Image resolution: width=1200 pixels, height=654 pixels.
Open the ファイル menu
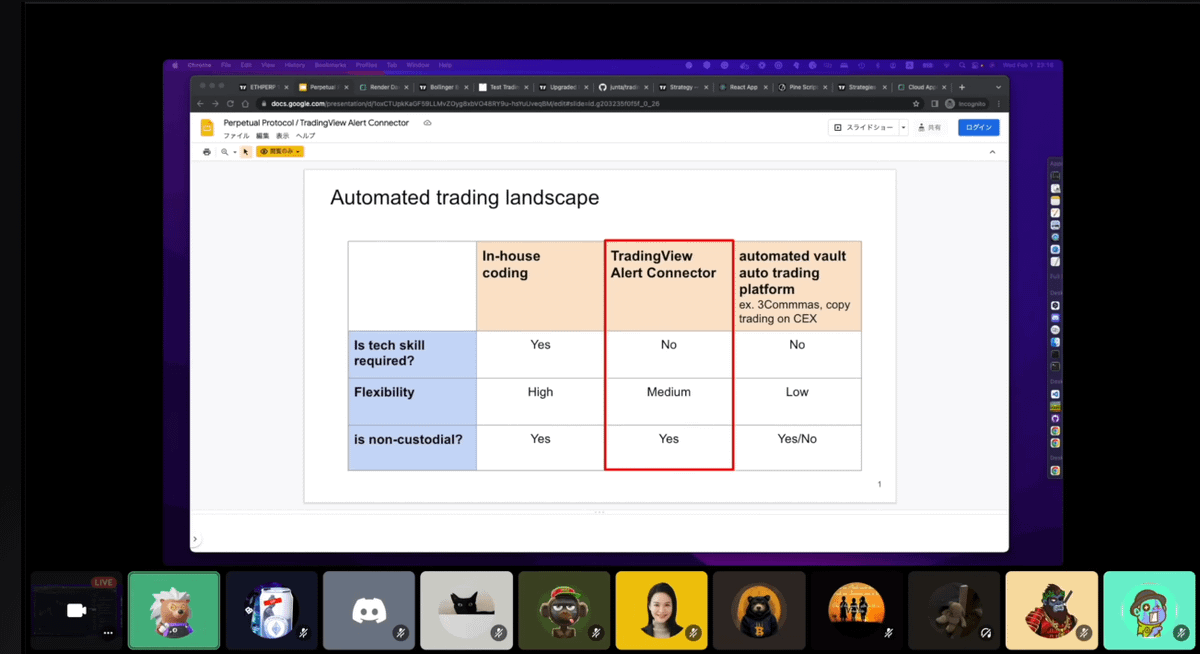point(236,136)
